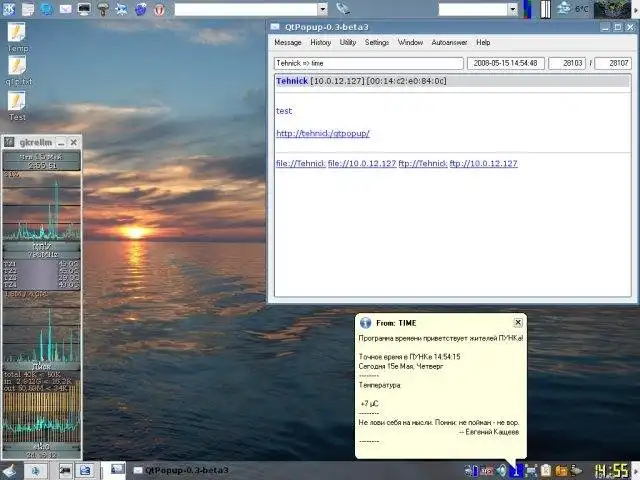Click the 'Tehnick => time' text field
640x480 pixels.
tap(369, 63)
